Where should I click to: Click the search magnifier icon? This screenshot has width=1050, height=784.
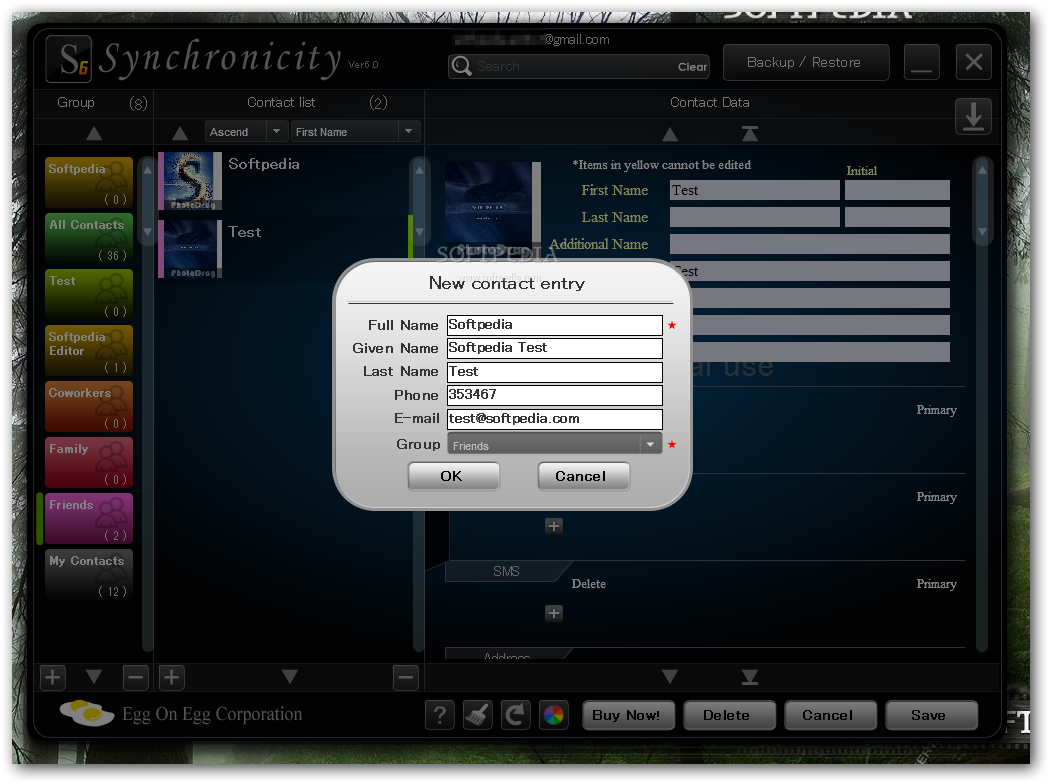[461, 66]
